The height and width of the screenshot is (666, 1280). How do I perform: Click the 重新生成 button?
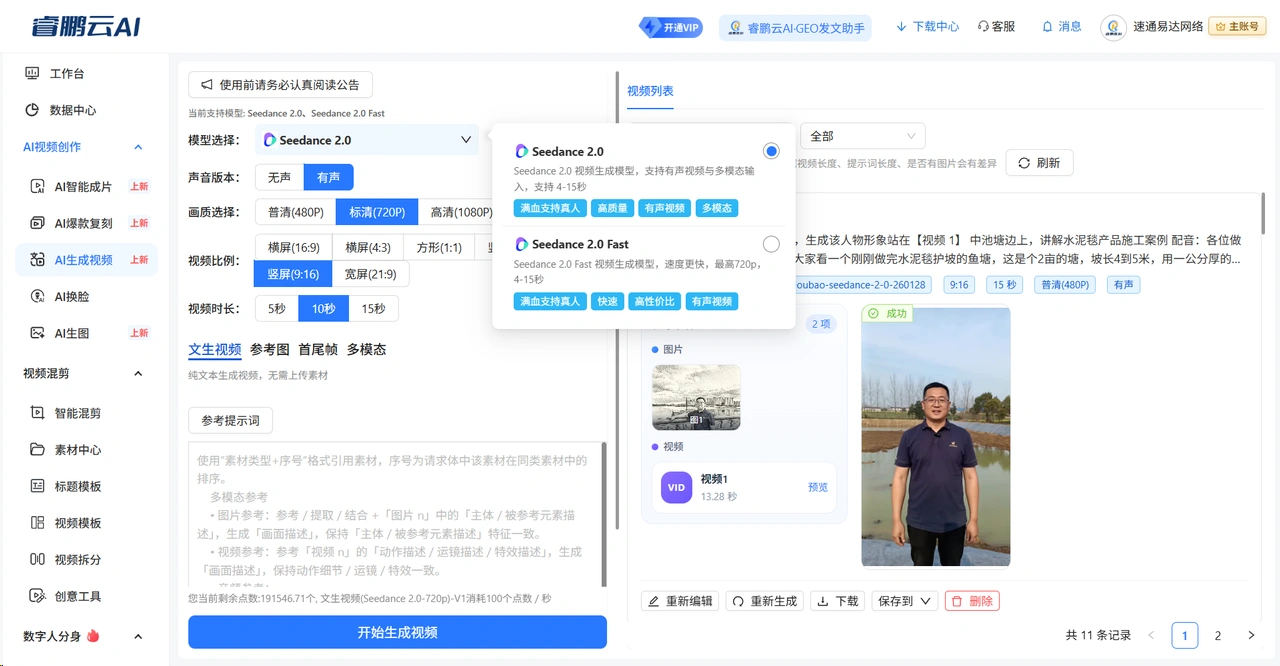764,601
